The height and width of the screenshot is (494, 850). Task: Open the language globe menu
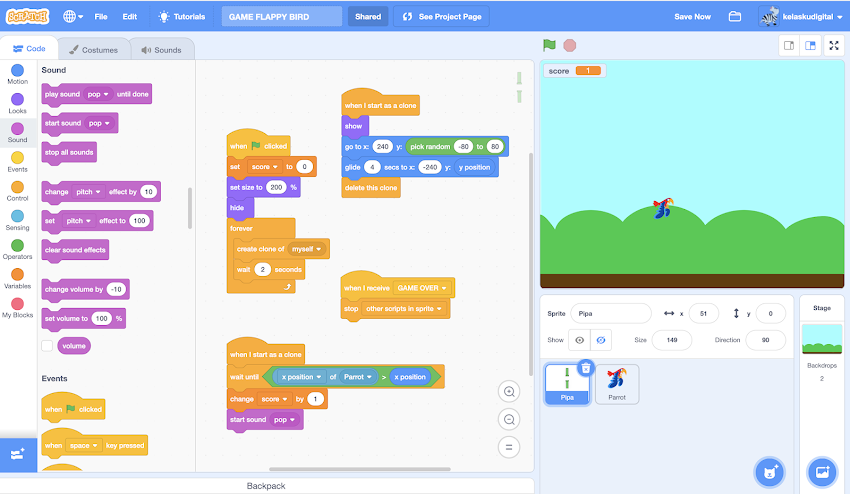coord(73,16)
